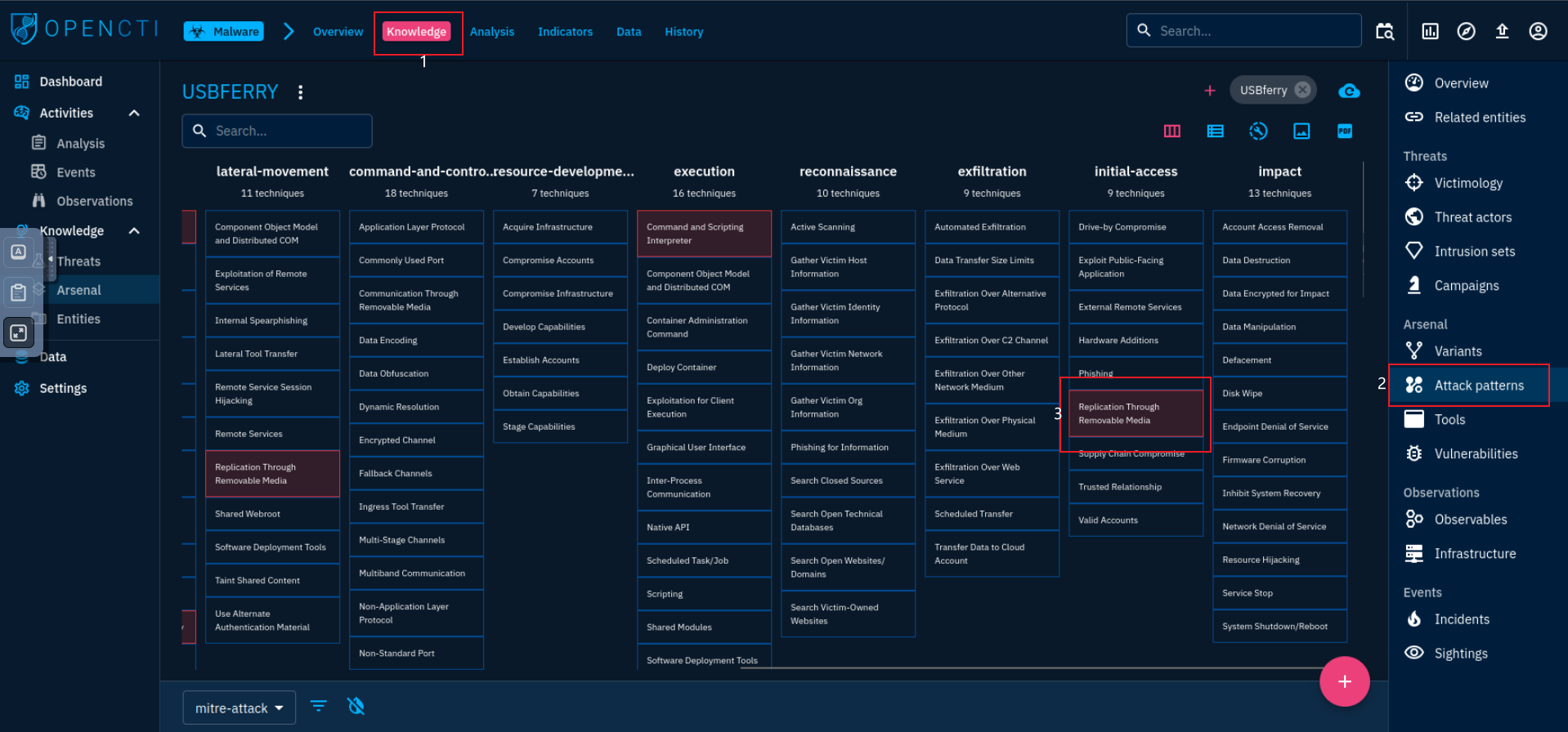Image resolution: width=1568 pixels, height=732 pixels.
Task: Export matrix as PDF
Action: [1345, 131]
